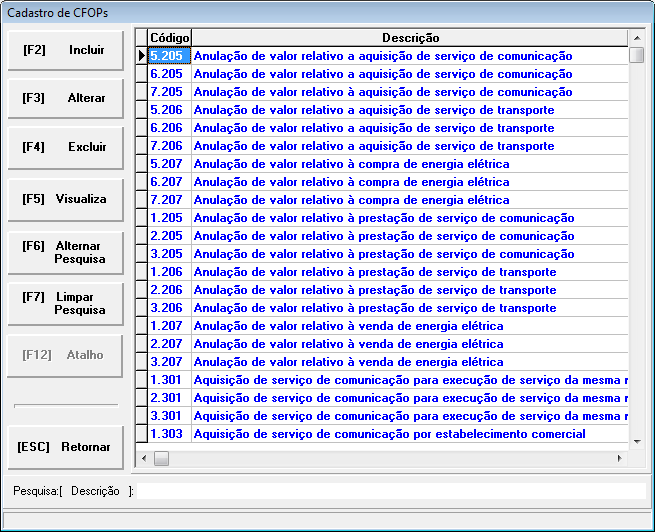Select the code cell 2.301
Viewport: 655px width, 532px height.
(x=169, y=398)
